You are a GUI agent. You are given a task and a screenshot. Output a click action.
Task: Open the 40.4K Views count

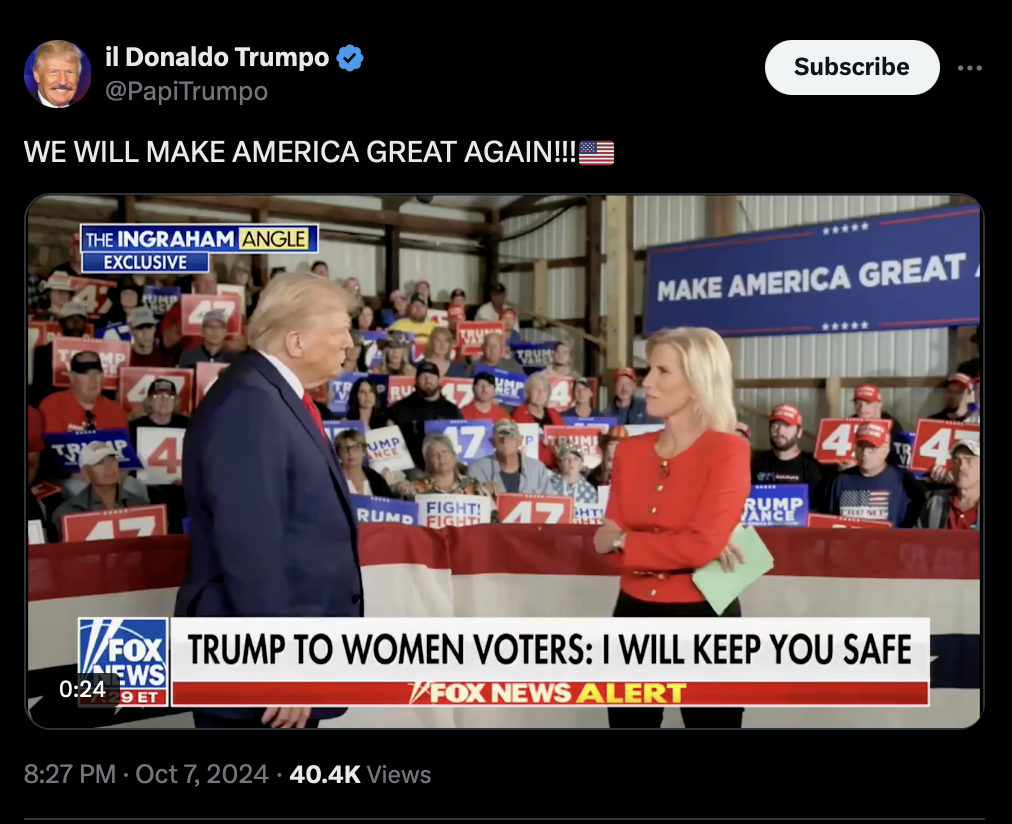tap(360, 774)
